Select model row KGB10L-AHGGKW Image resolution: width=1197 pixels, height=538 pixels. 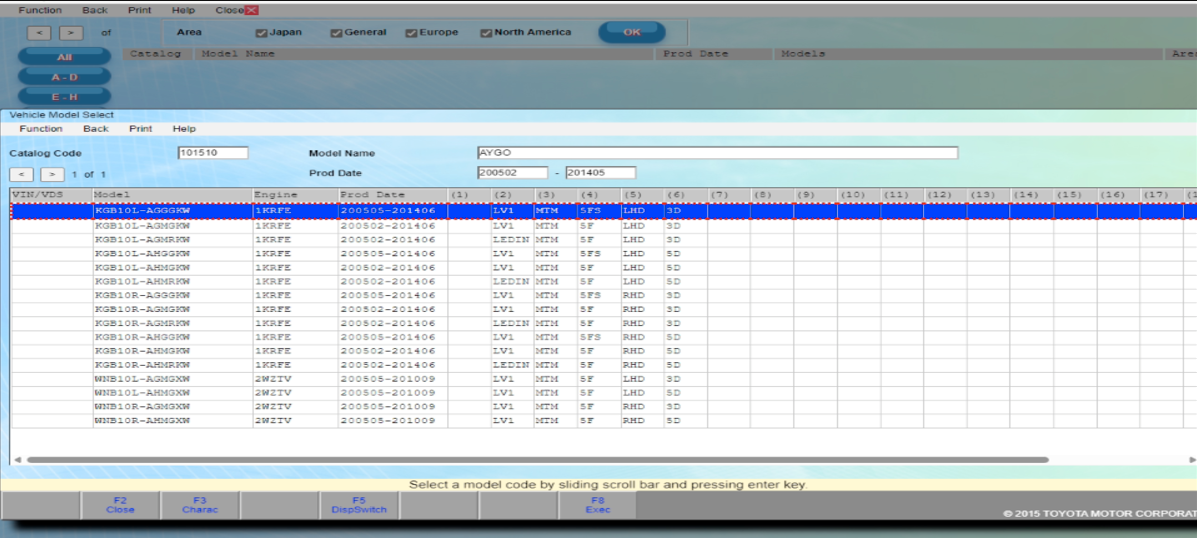tap(603, 253)
